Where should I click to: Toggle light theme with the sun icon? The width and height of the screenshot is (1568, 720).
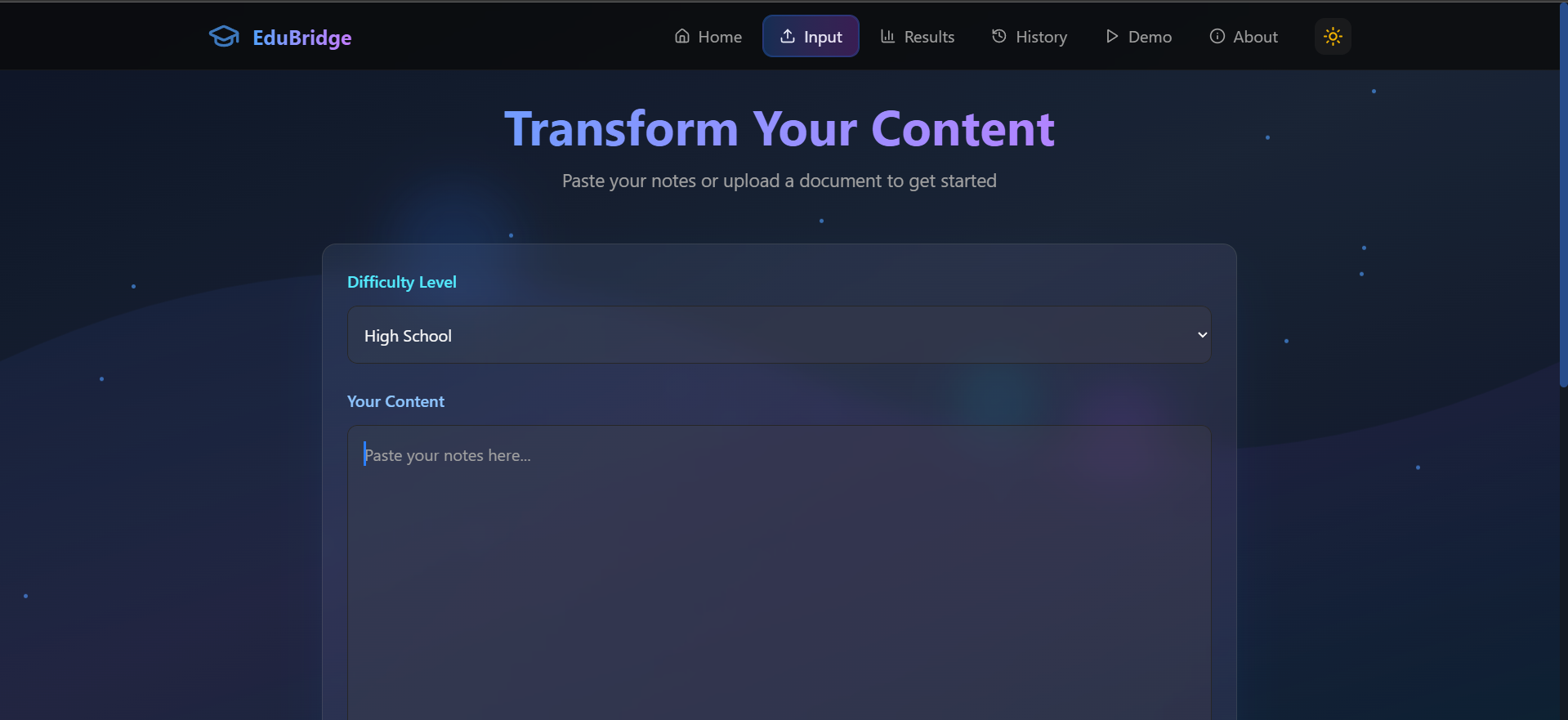point(1333,37)
